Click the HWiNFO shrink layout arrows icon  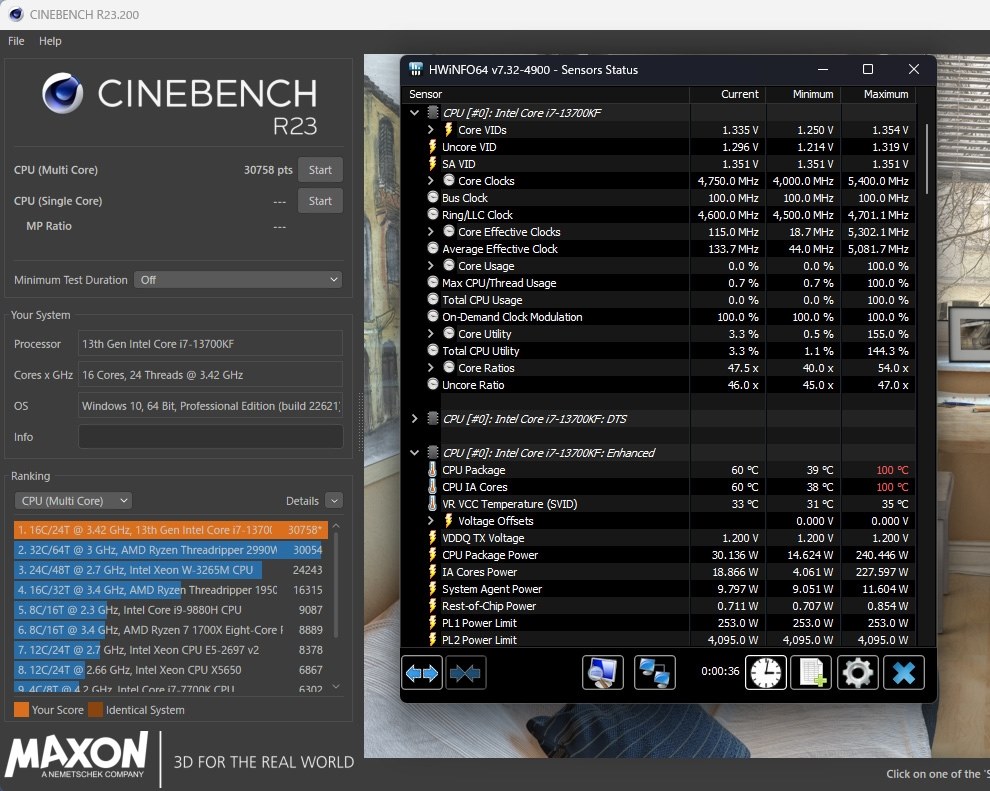click(x=465, y=673)
